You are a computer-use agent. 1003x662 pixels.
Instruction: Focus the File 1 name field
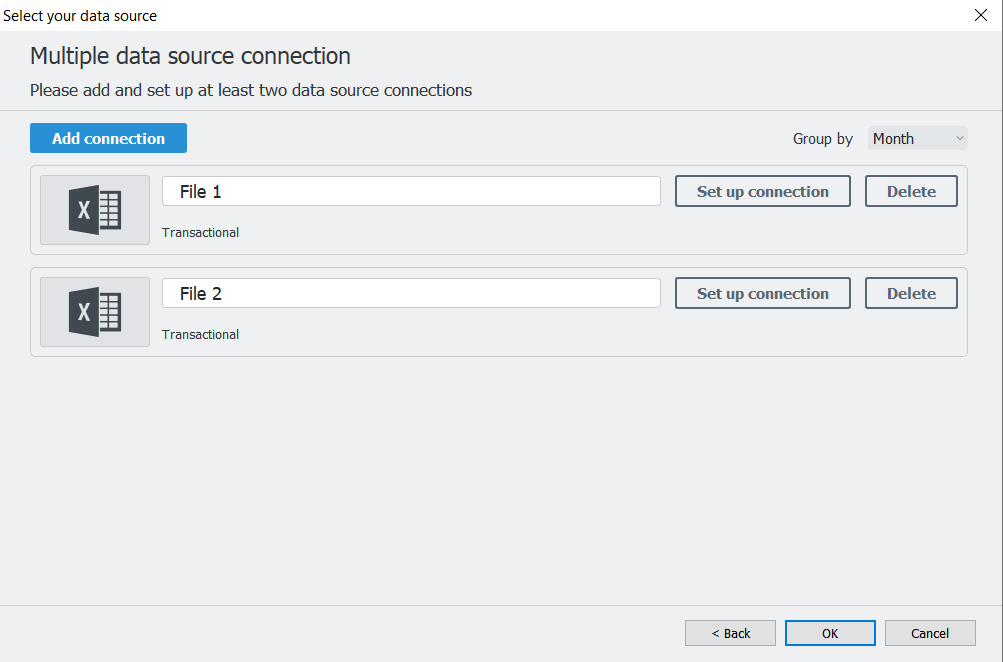pos(411,192)
